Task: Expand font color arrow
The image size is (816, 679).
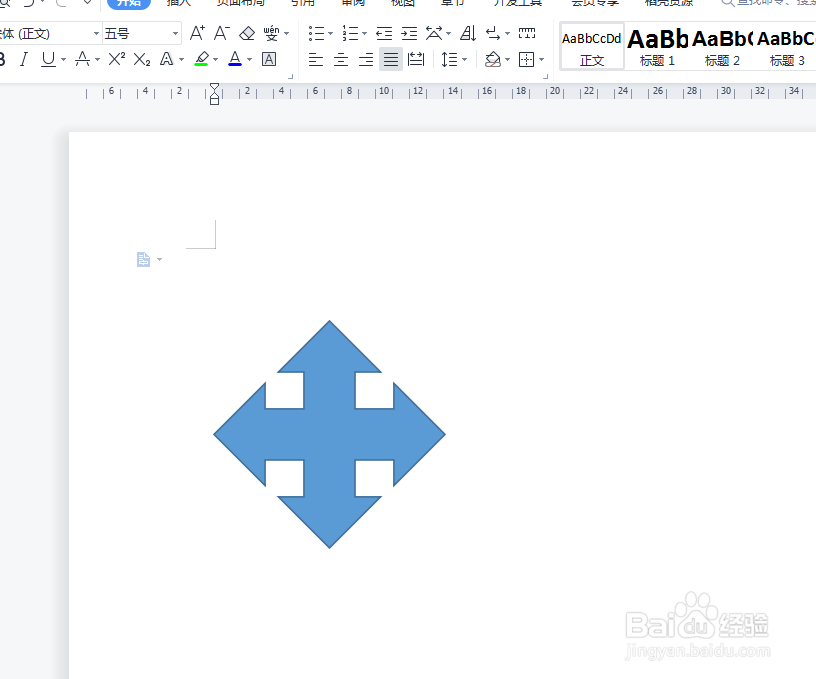Action: [249, 60]
